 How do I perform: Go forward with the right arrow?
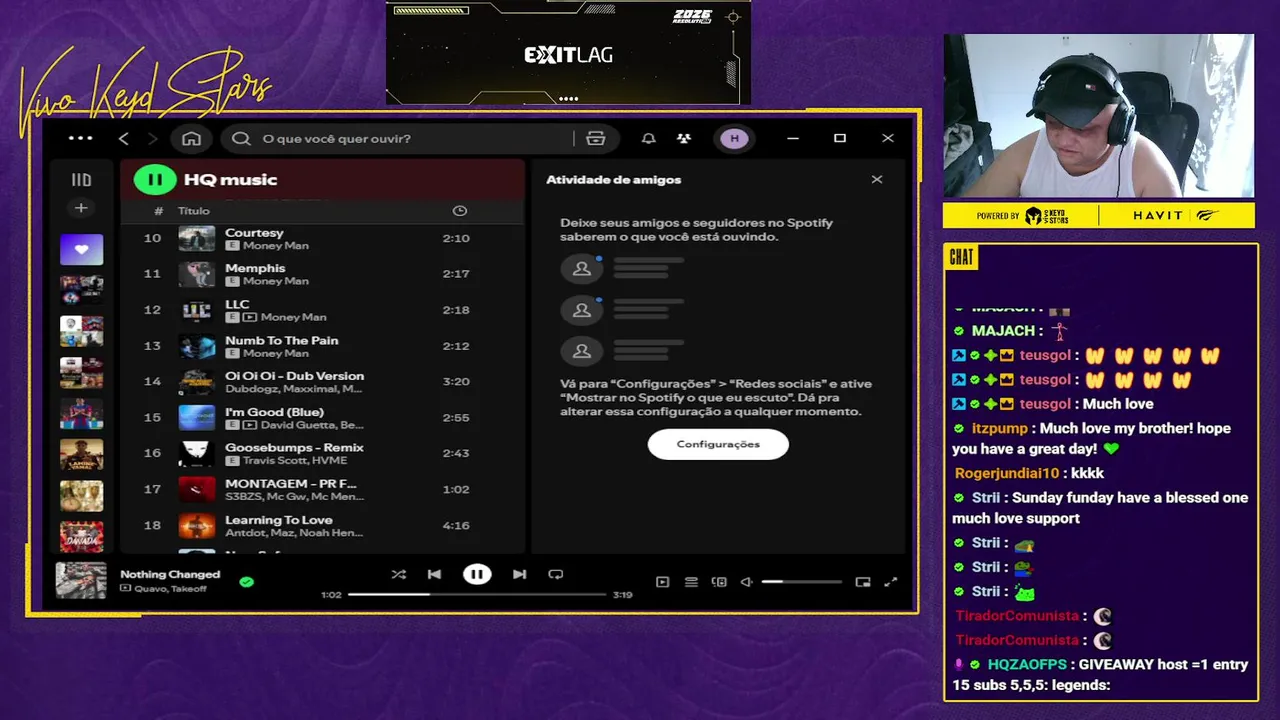[x=153, y=138]
